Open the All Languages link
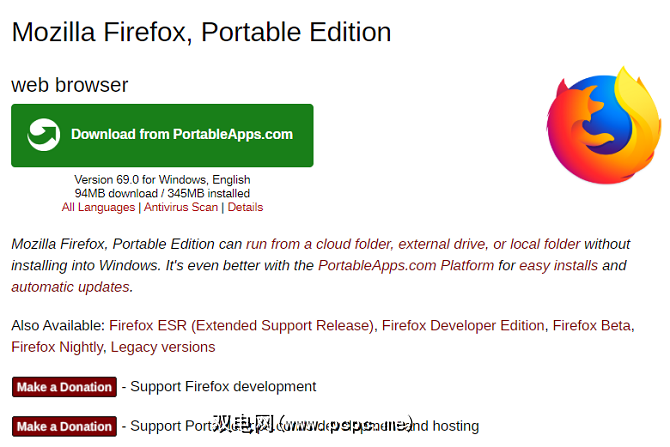Image resolution: width=670 pixels, height=447 pixels. pos(98,207)
